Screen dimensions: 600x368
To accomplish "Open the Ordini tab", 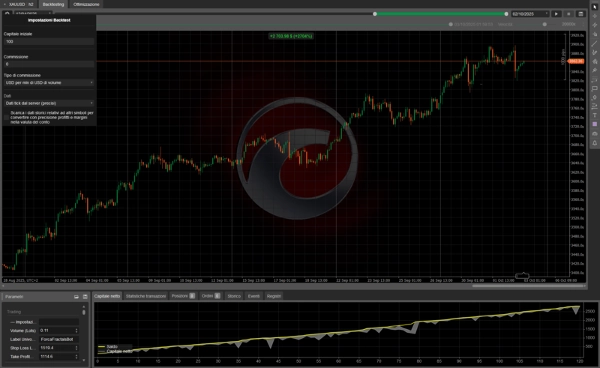I will coord(211,296).
